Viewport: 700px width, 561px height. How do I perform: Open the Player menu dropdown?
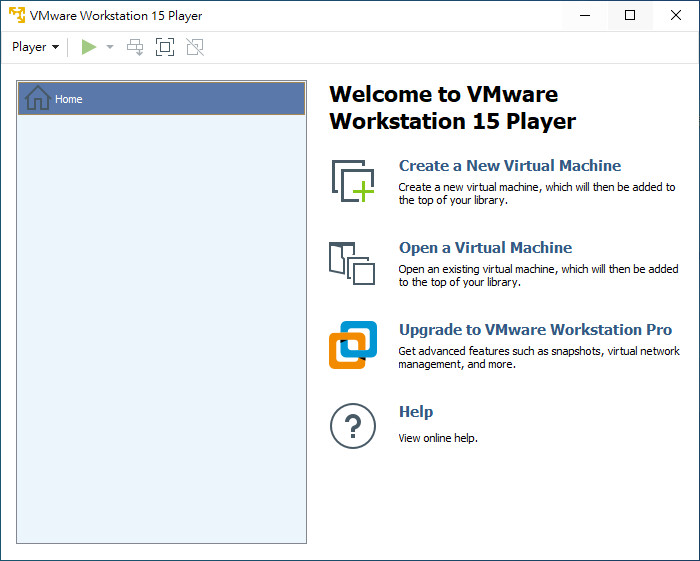point(35,47)
